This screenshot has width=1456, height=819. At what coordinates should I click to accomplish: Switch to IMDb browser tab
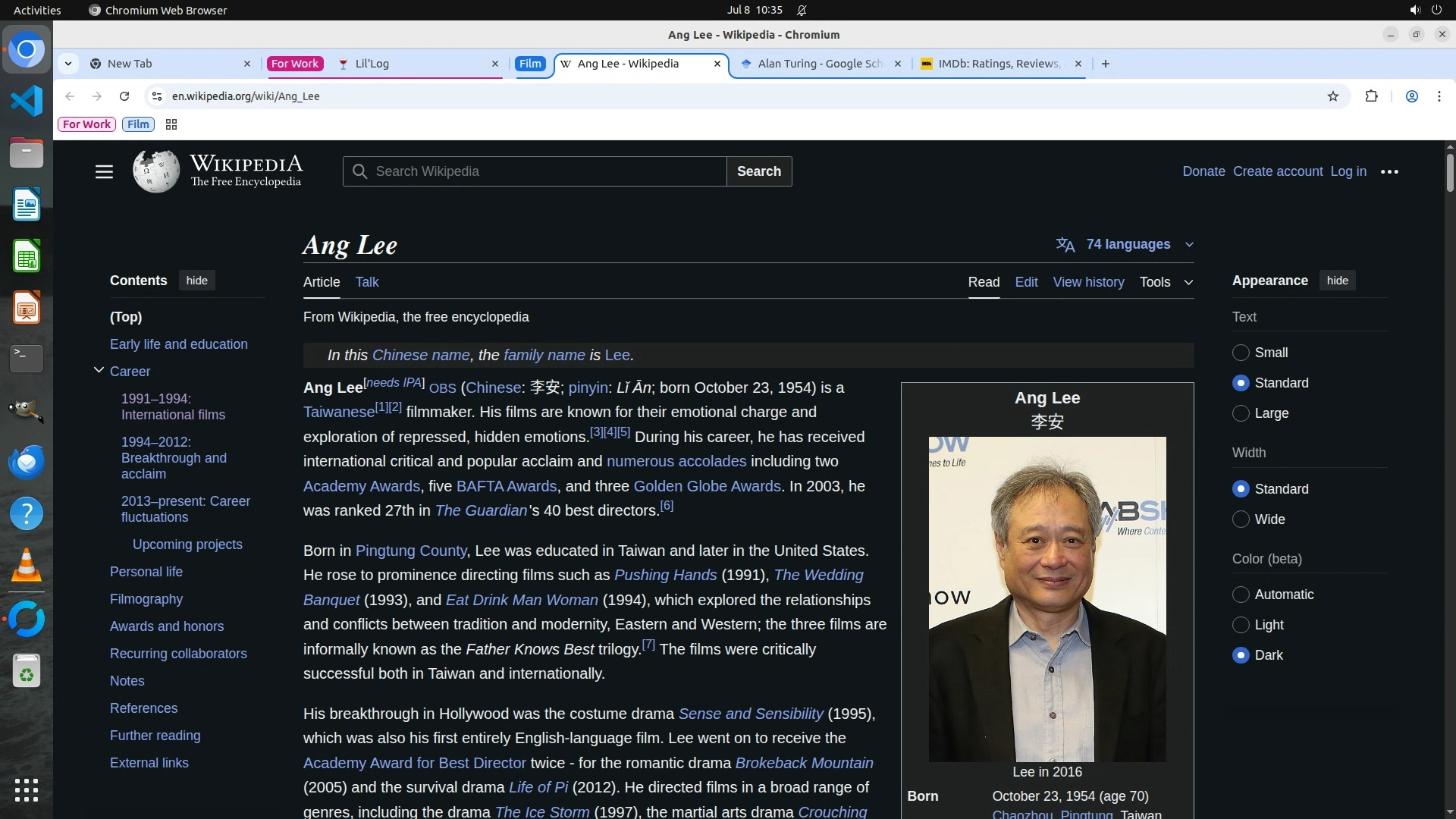tap(997, 64)
